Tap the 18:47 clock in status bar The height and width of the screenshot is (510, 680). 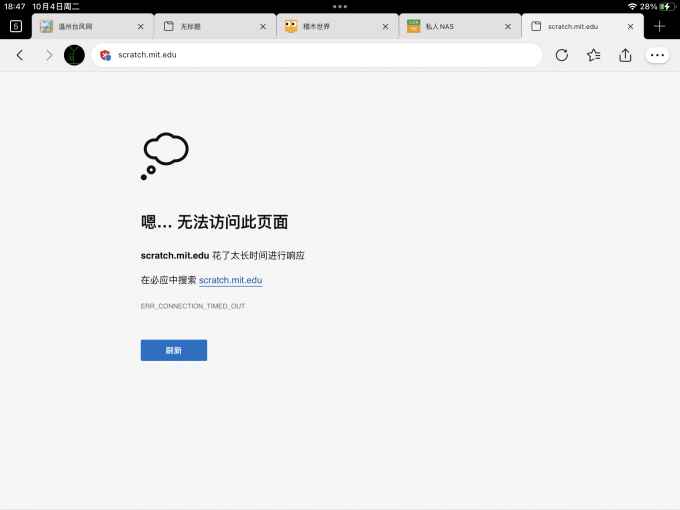15,7
